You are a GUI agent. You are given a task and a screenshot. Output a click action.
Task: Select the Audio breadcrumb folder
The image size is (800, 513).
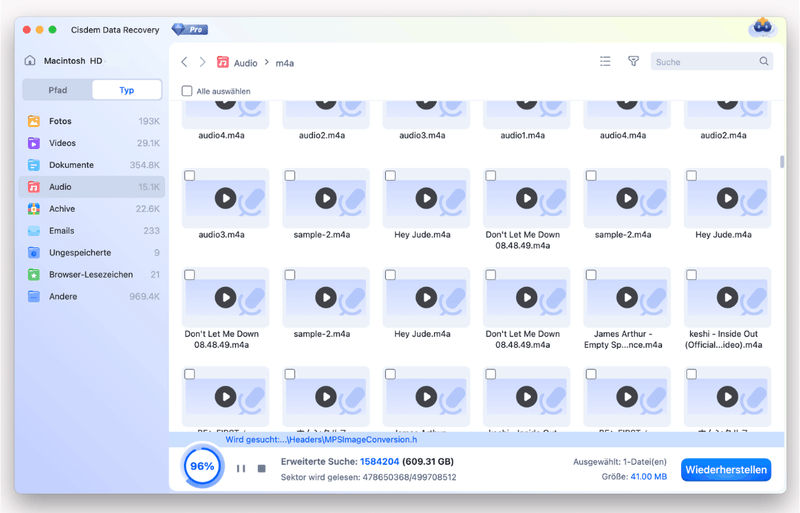pos(245,63)
